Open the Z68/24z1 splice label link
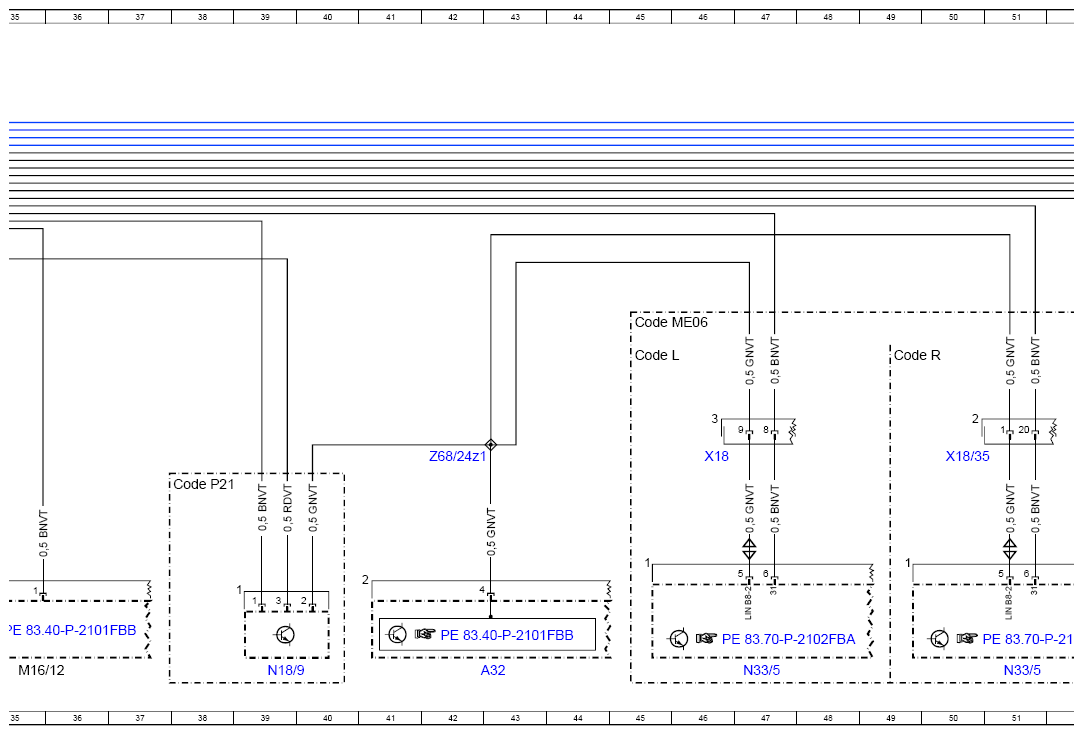Screen dimensions: 1083x735 (457, 457)
